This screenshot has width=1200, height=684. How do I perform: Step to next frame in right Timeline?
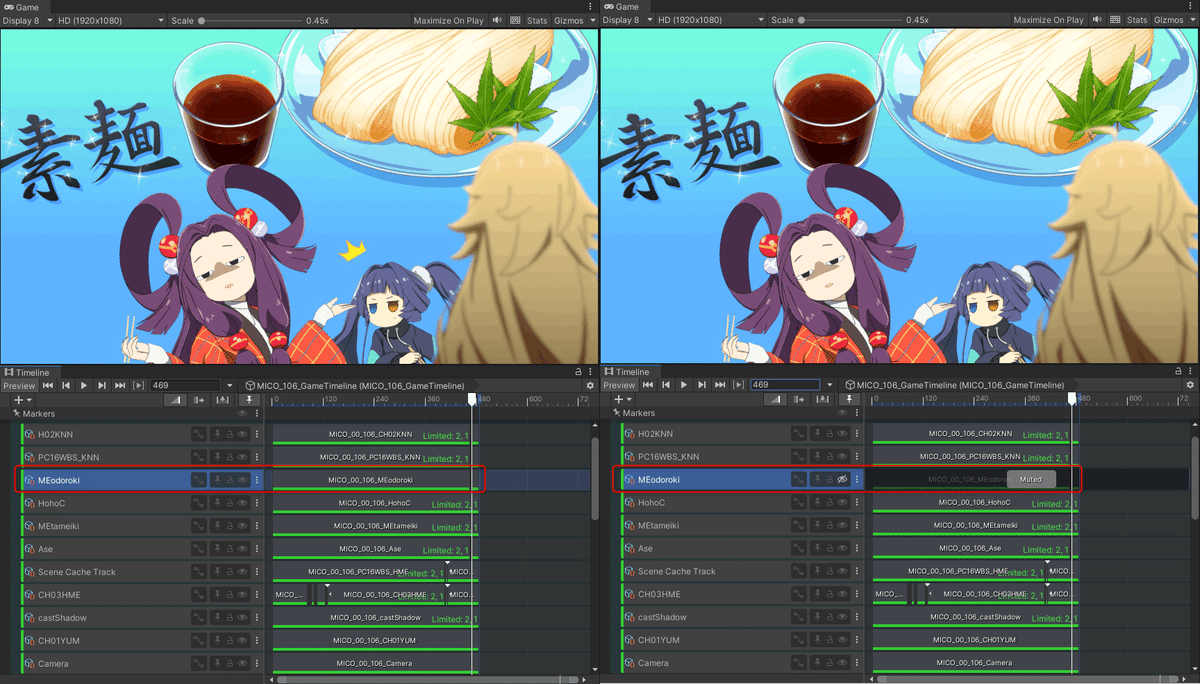click(702, 385)
